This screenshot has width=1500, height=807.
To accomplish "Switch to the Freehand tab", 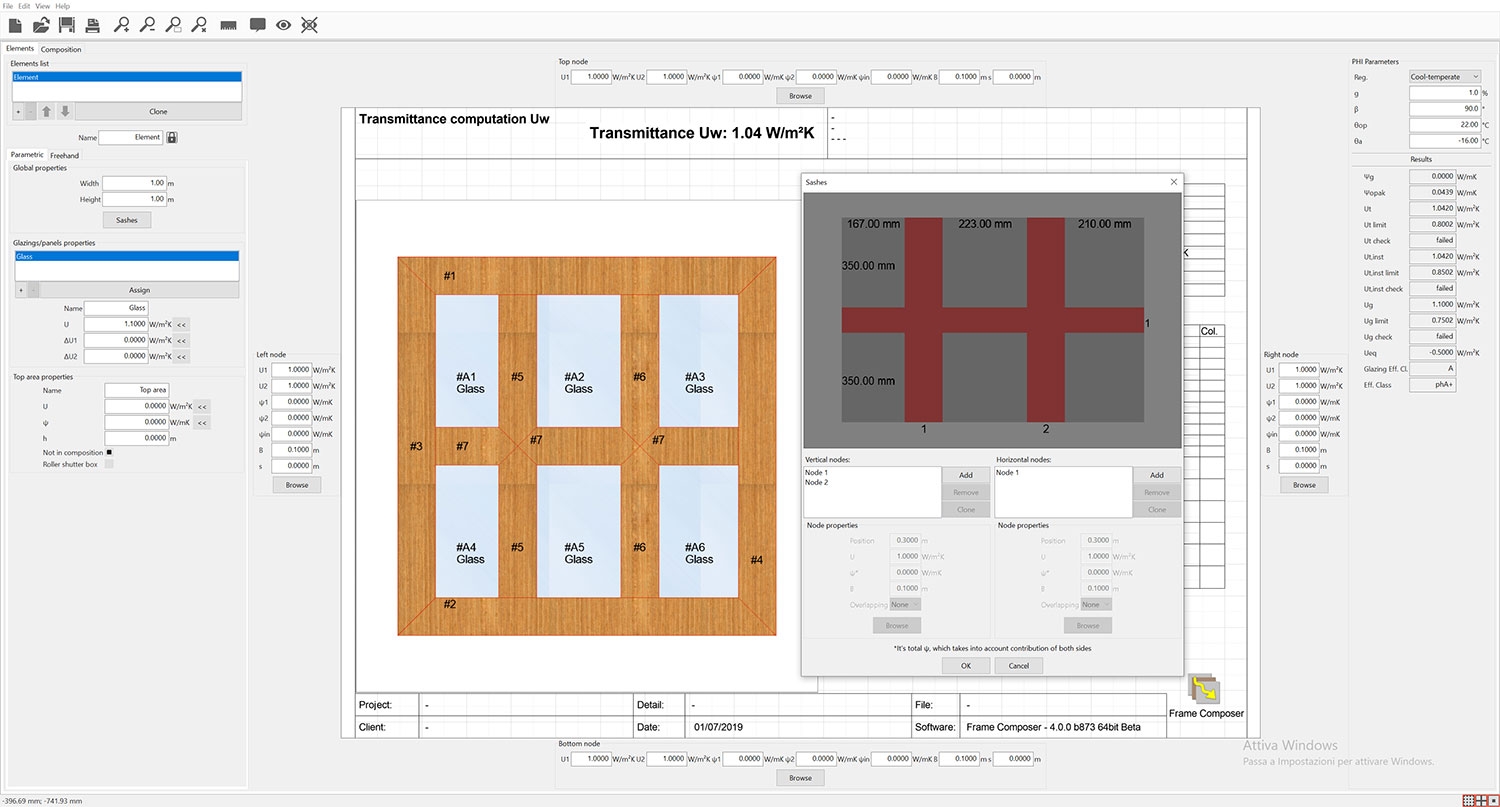I will click(65, 155).
